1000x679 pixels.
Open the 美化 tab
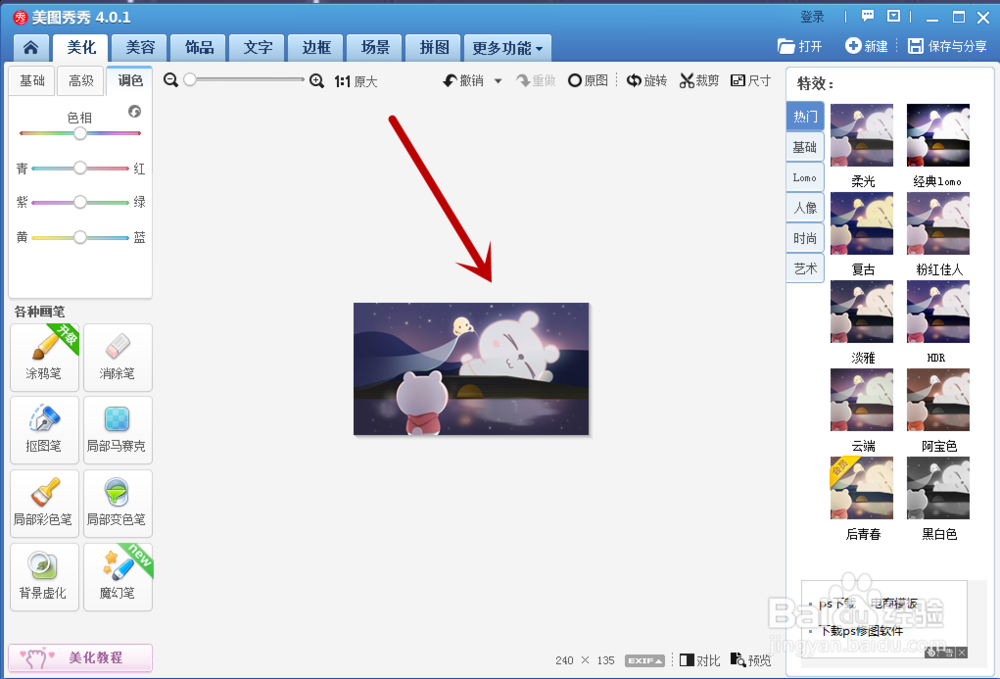[x=81, y=48]
